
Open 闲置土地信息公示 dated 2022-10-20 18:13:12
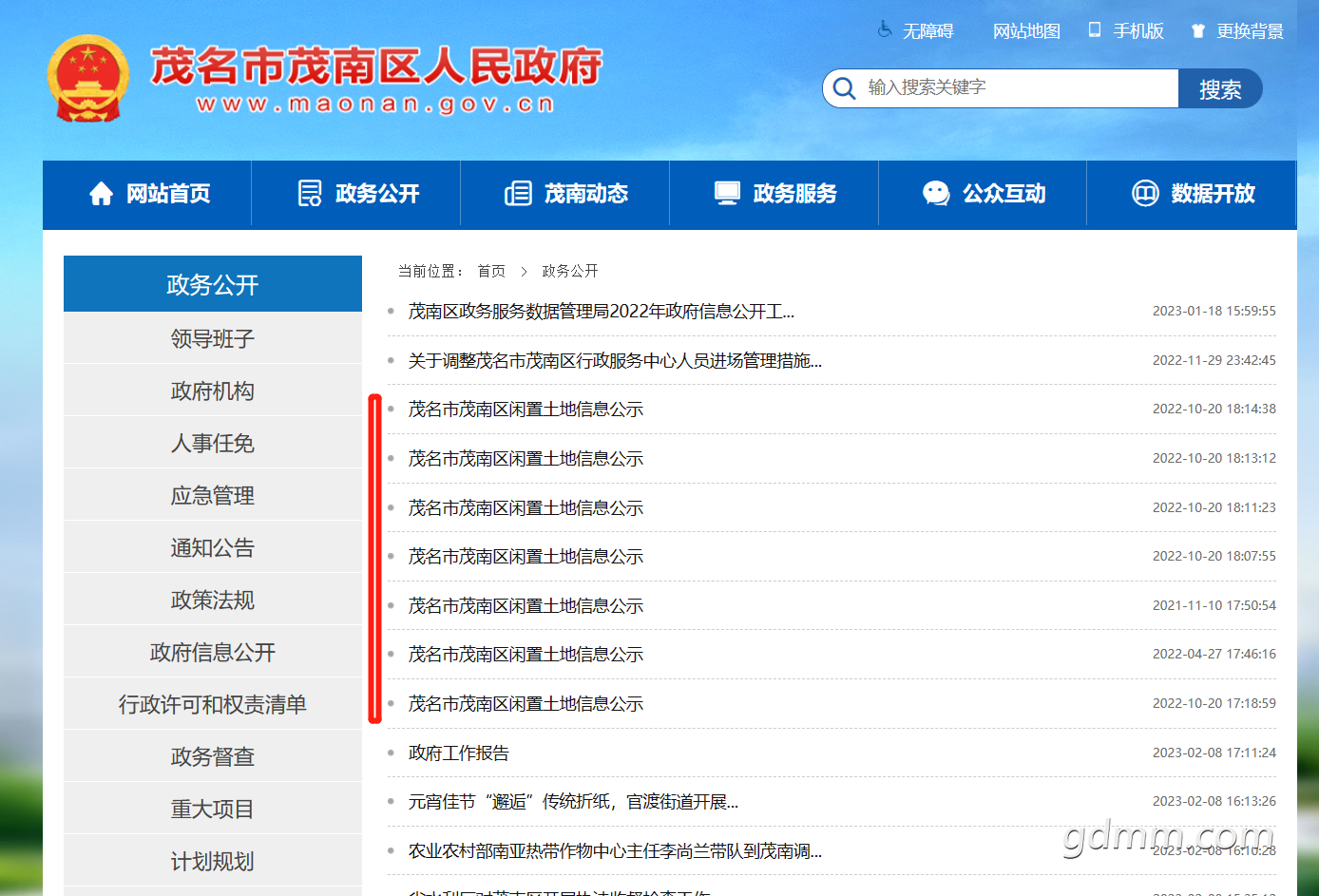coord(526,459)
